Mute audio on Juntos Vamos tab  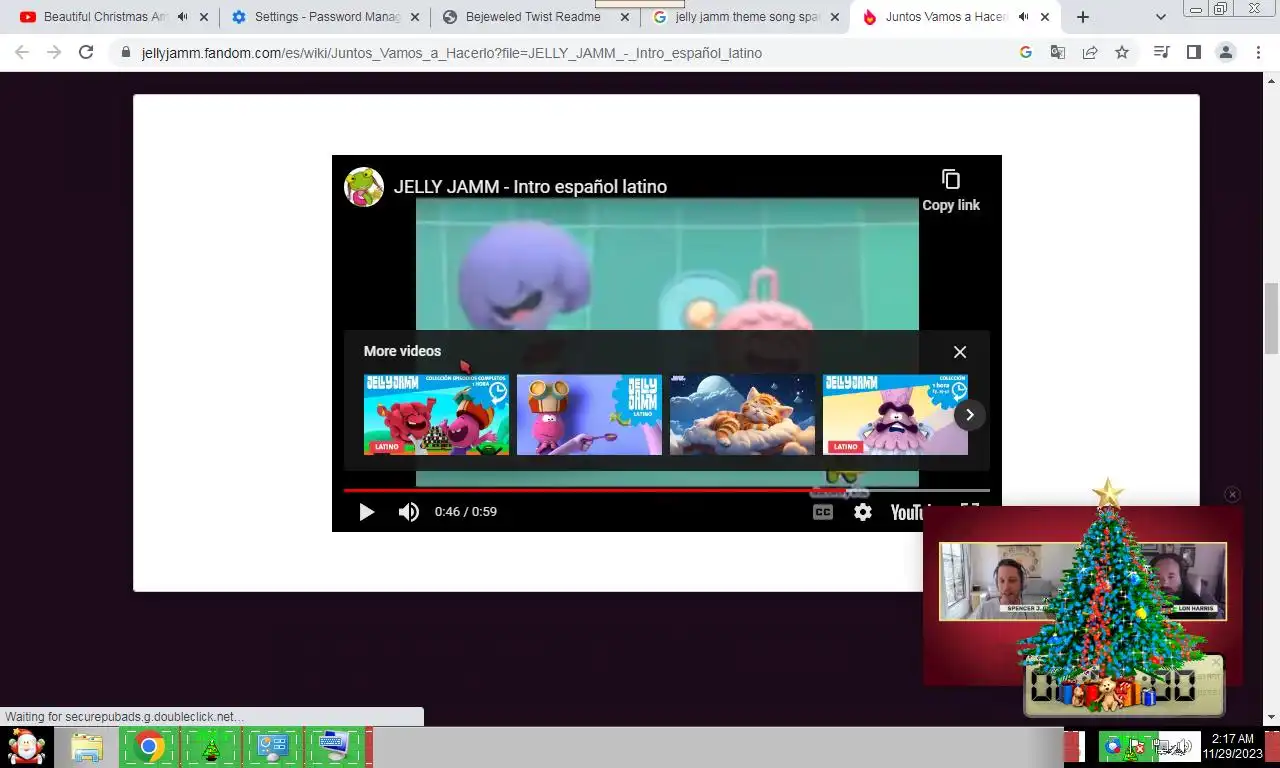[x=1023, y=17]
